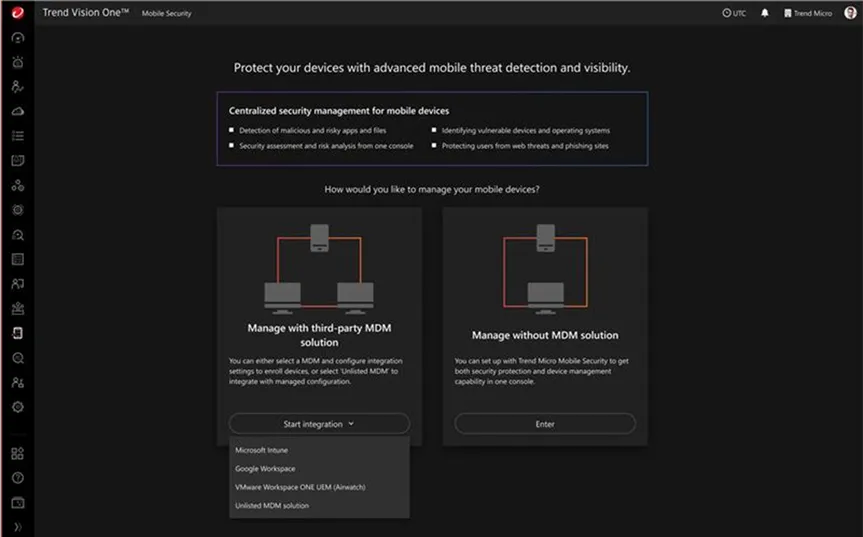Click the settings gear icon in the sidebar
Image resolution: width=863 pixels, height=537 pixels.
click(17, 407)
